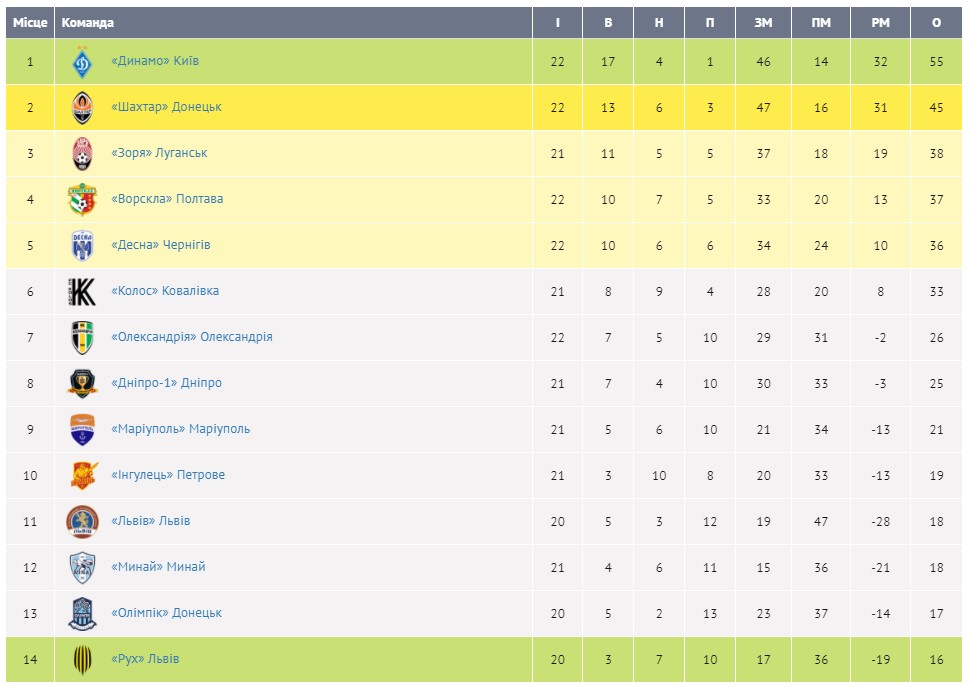Click the Shakhtar Donetsk club crest
Image resolution: width=970 pixels, height=687 pixels.
click(83, 108)
